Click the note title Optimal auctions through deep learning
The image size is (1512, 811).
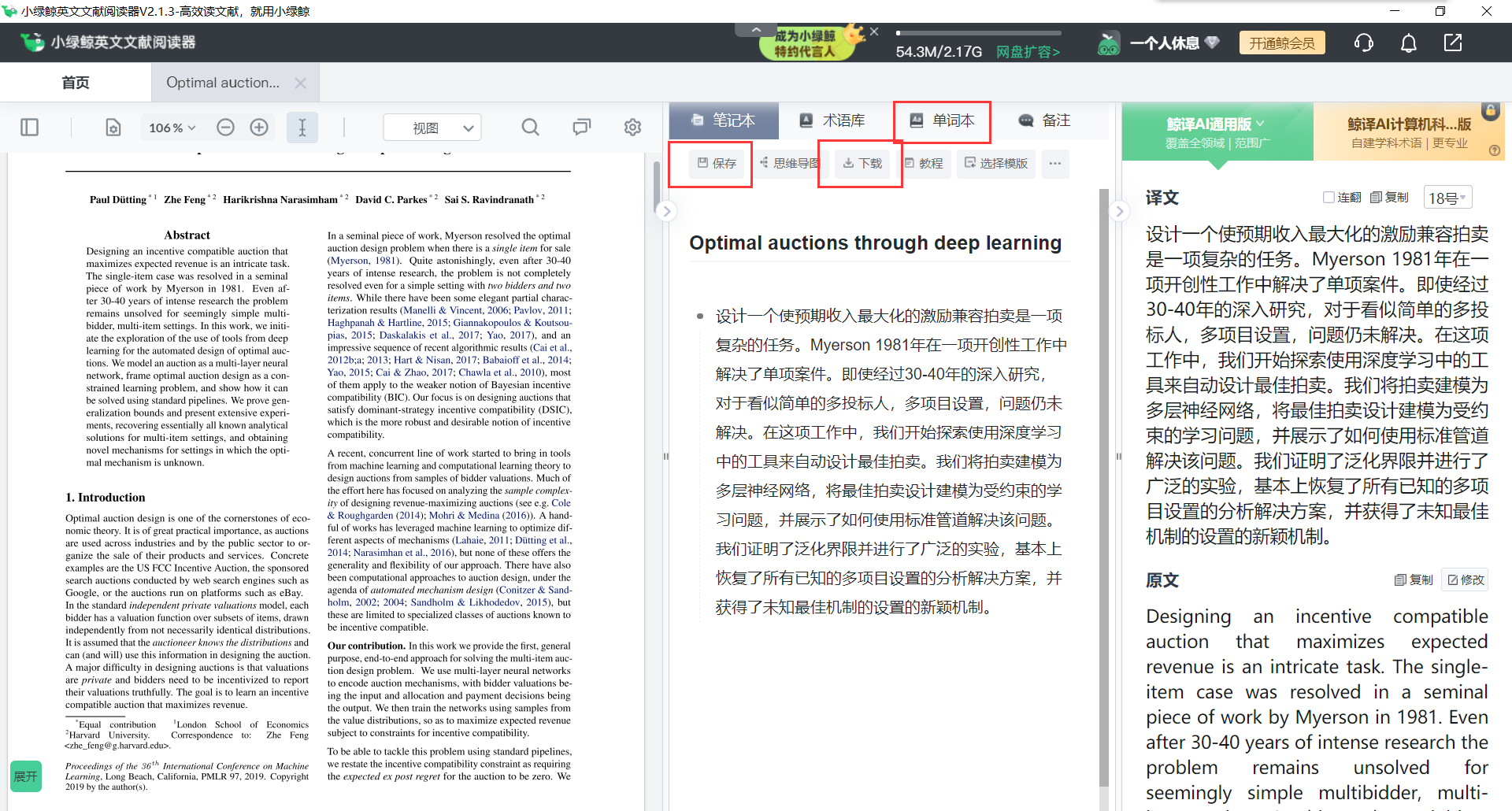click(x=875, y=243)
